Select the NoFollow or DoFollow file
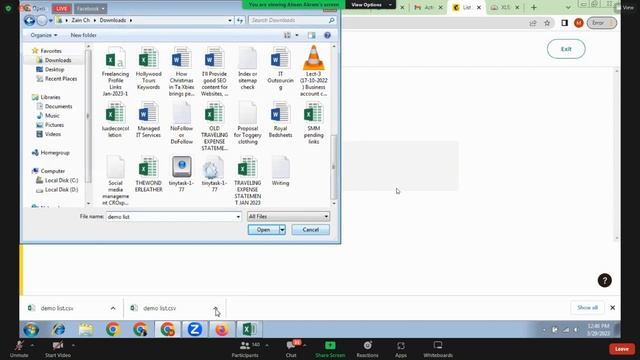 point(181,123)
